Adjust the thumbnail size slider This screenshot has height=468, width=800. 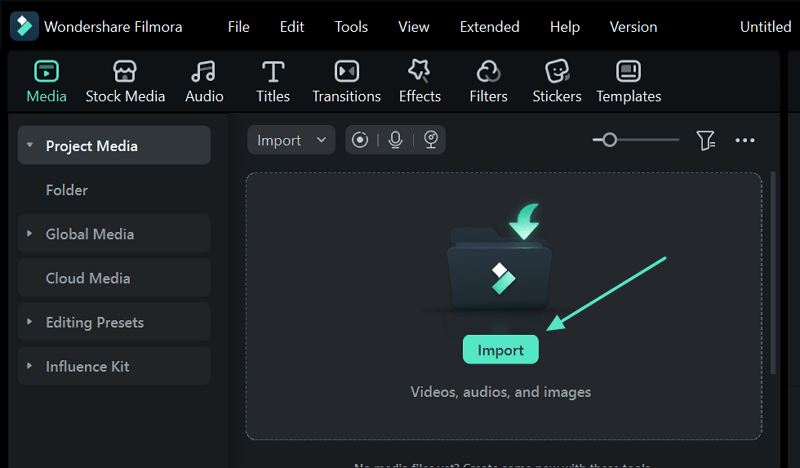pos(609,140)
